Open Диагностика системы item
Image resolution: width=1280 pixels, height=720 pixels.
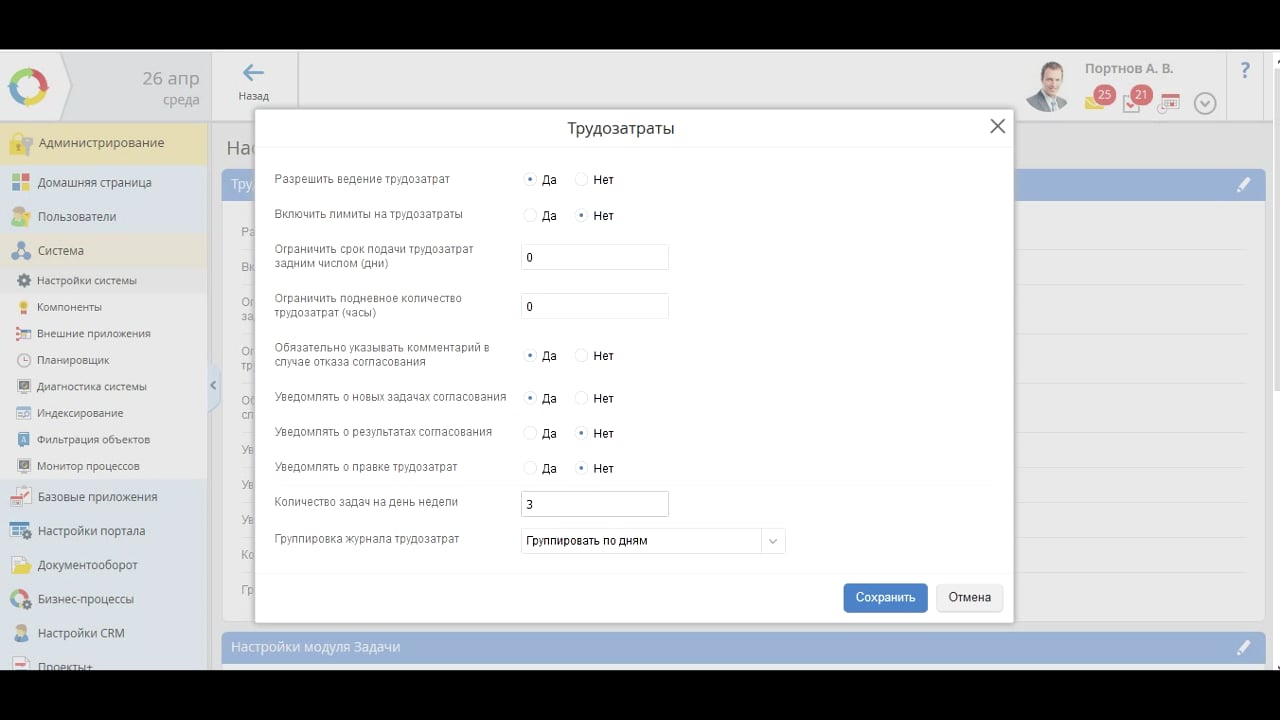103,387
